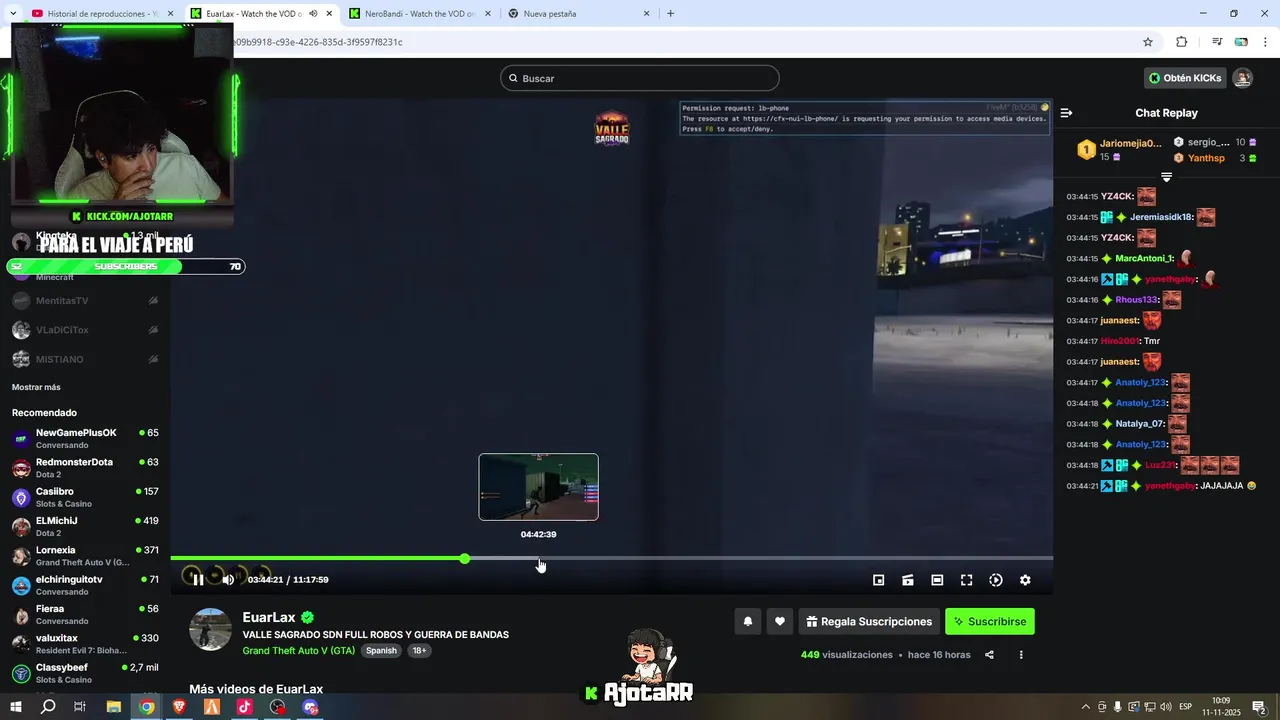Show hidden system tray icons
1280x720 pixels.
tap(1086, 707)
